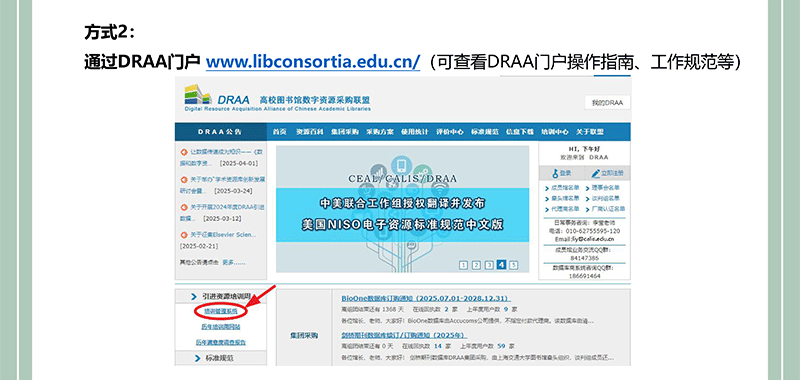Expand the 引进资源培训周 section chevron
This screenshot has height=380, width=800.
tap(194, 296)
